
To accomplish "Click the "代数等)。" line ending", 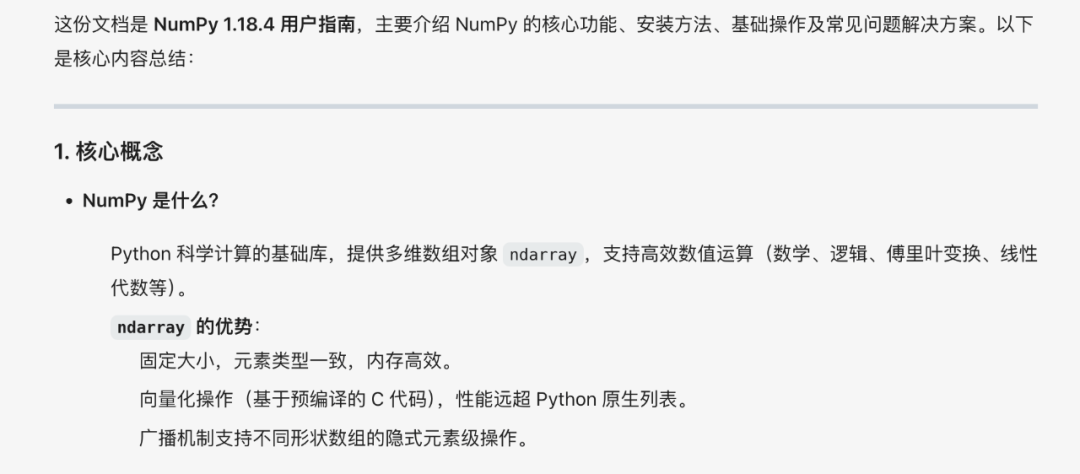I will (x=149, y=288).
